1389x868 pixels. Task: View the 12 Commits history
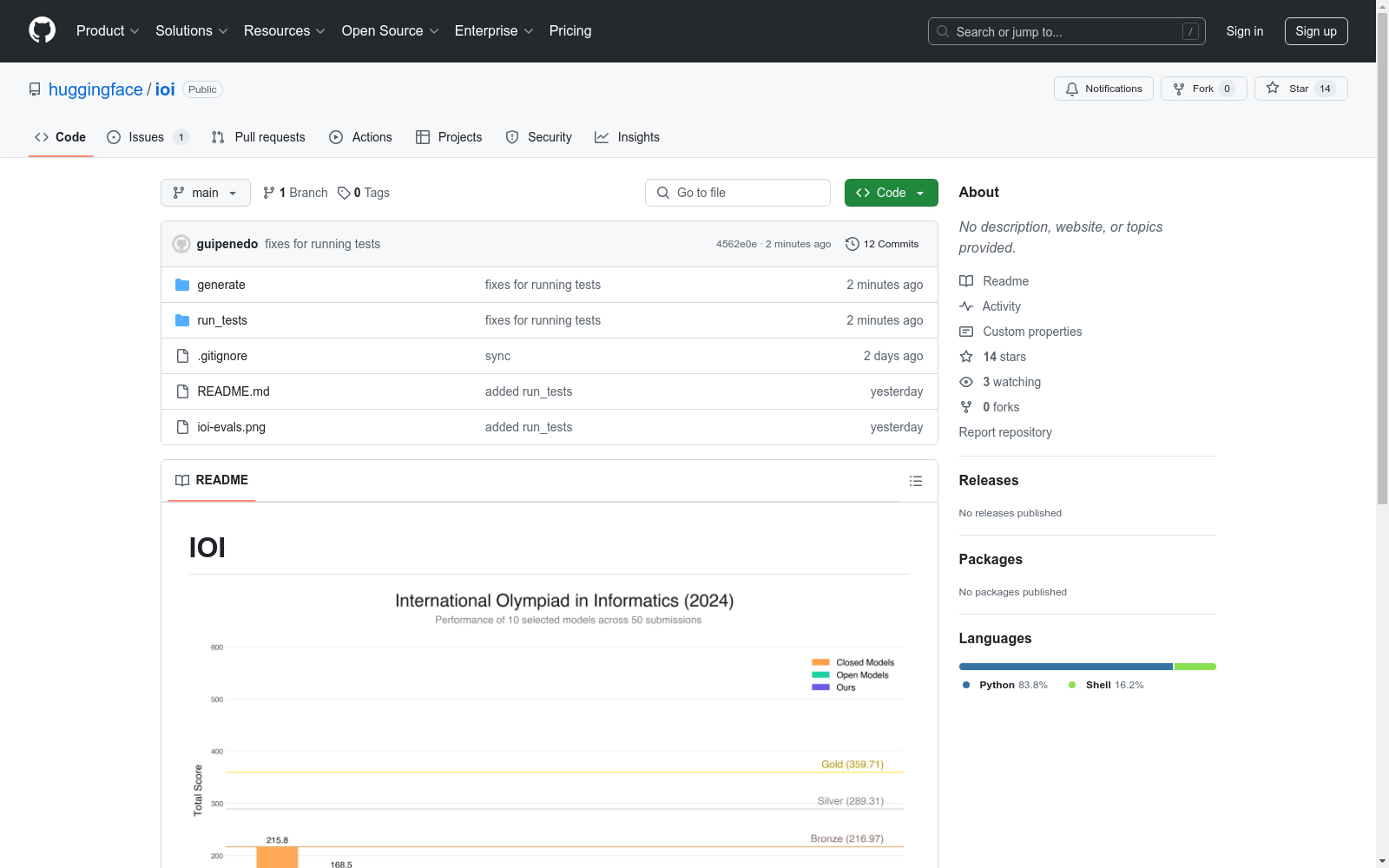[882, 244]
